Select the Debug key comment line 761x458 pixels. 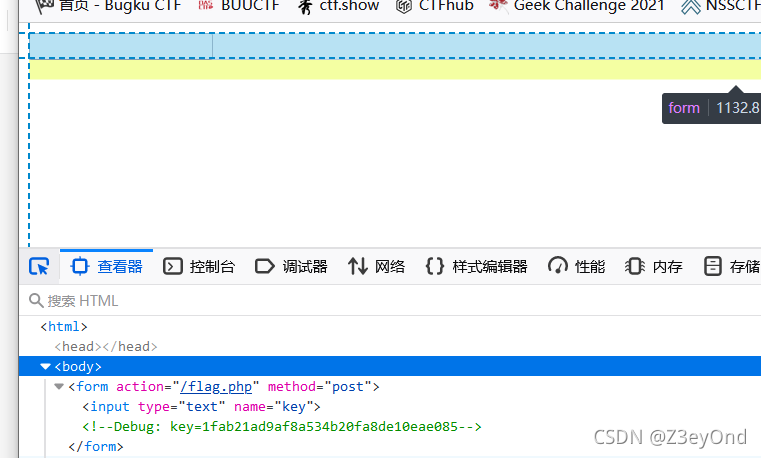[x=282, y=426]
